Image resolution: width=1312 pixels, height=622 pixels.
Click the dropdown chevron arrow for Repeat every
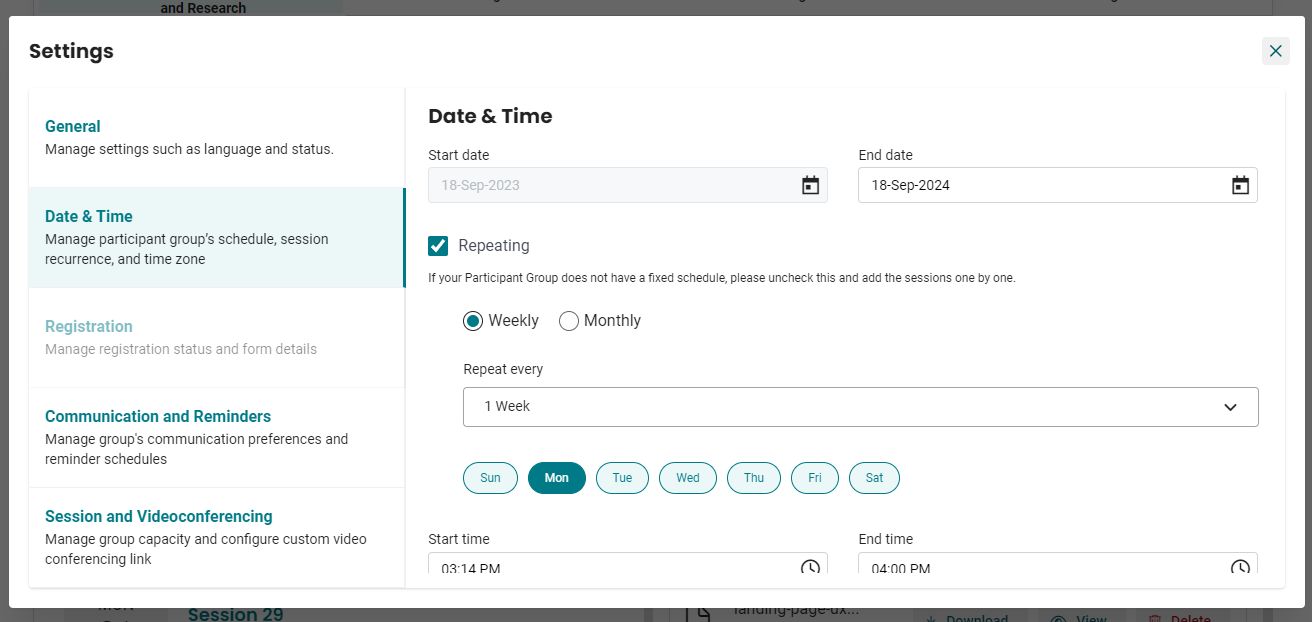click(x=1230, y=407)
